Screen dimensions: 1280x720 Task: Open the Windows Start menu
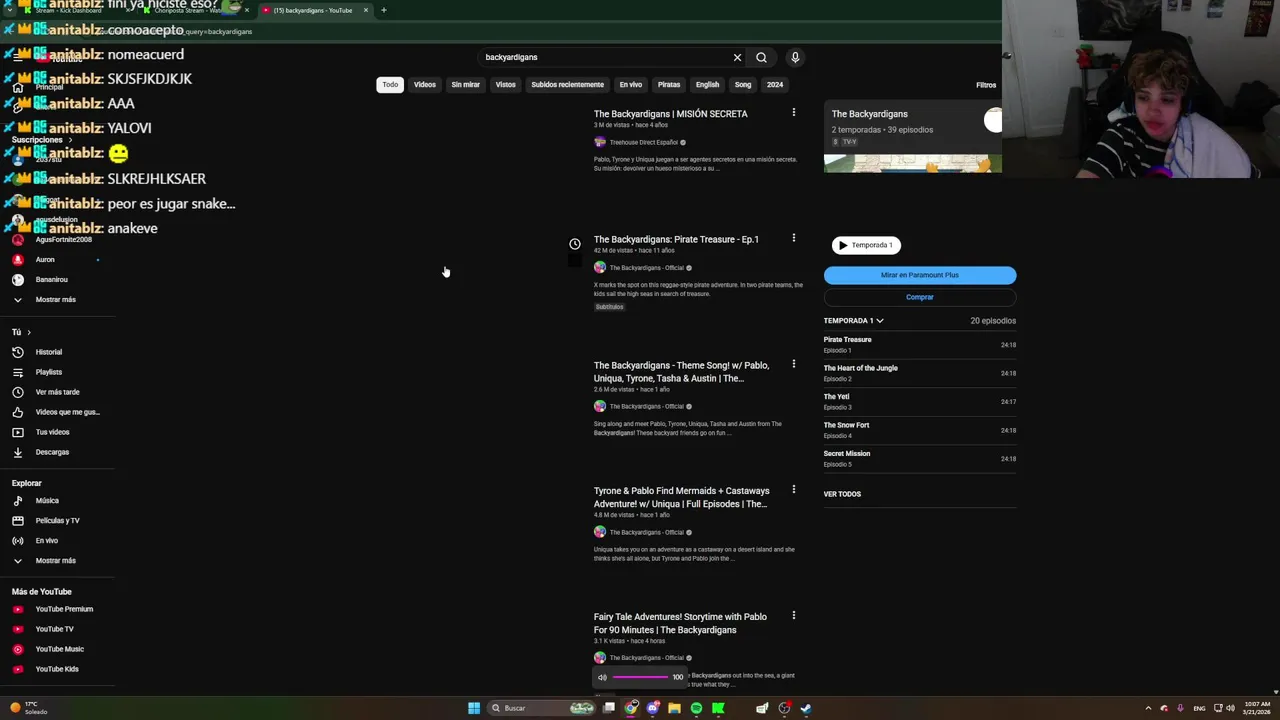click(x=474, y=708)
